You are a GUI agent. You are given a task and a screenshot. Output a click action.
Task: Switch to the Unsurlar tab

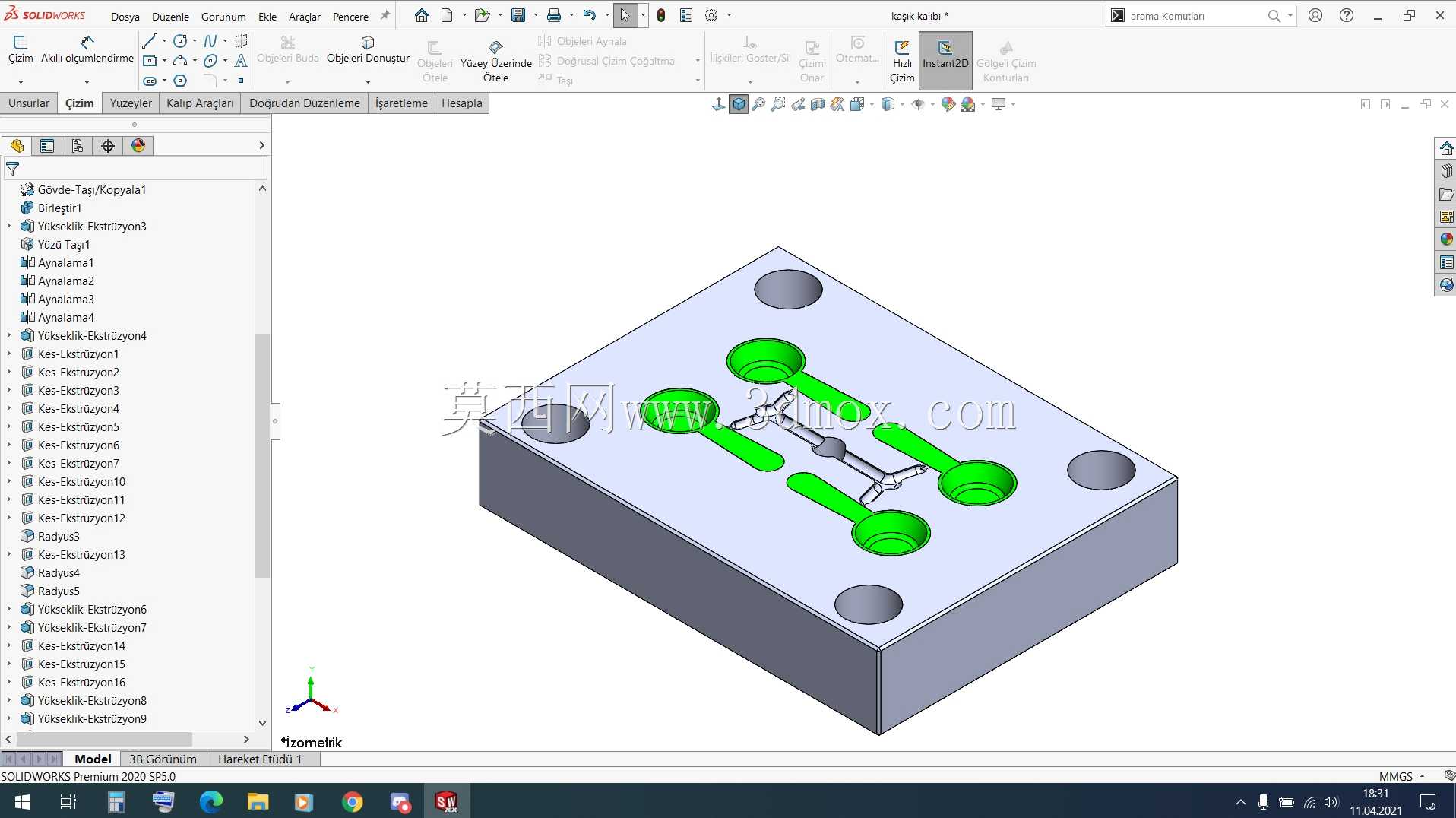[x=29, y=103]
